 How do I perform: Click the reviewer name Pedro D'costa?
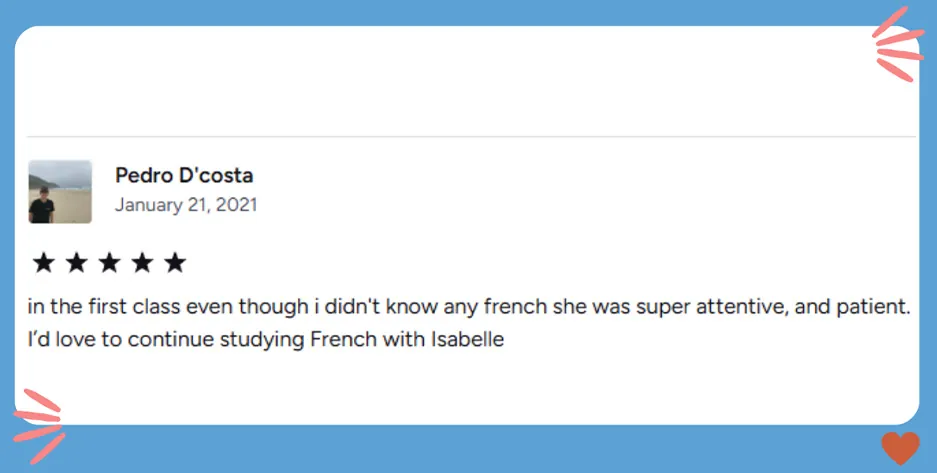[184, 176]
